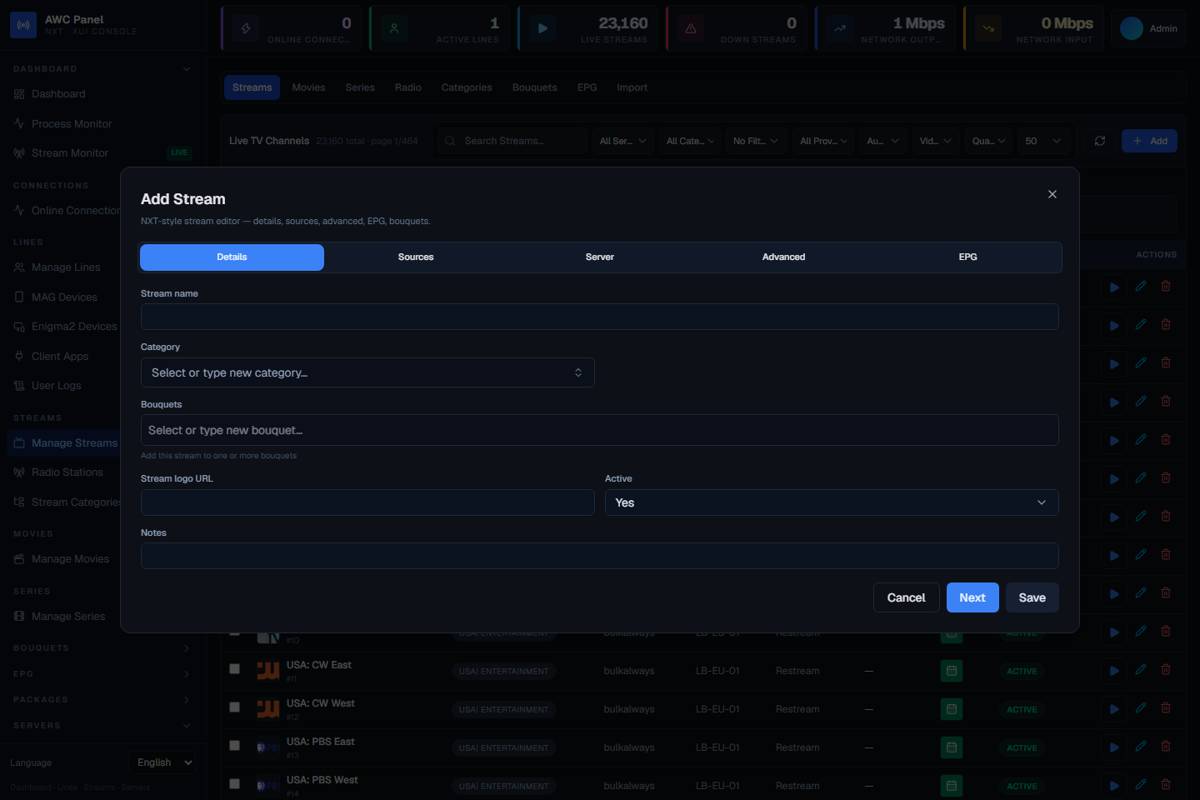This screenshot has height=800, width=1200.
Task: Click the Live Streams stat card play icon
Action: tap(543, 29)
